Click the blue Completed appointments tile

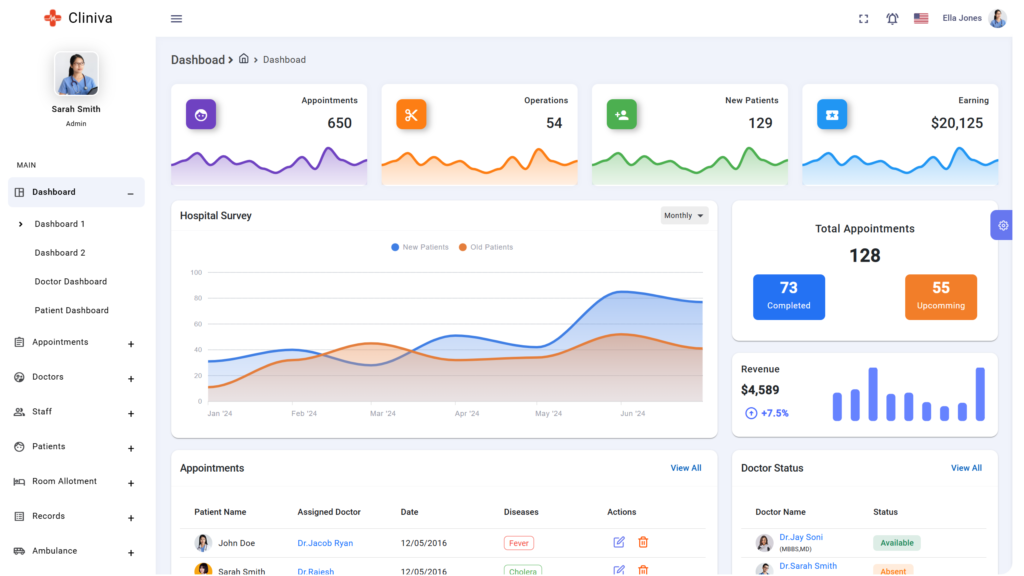[x=788, y=297]
